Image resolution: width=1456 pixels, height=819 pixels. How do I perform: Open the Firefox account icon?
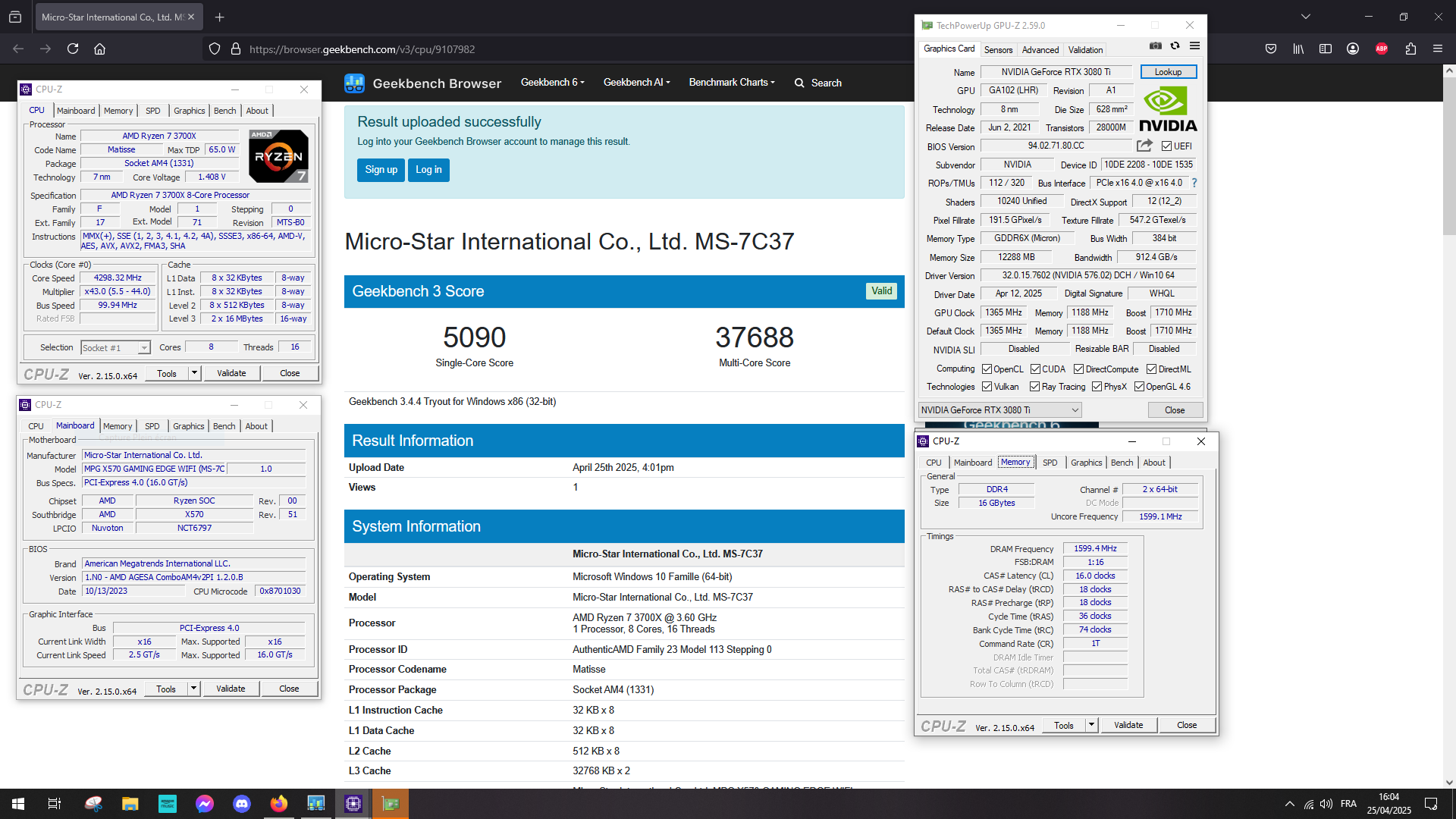click(x=1353, y=49)
